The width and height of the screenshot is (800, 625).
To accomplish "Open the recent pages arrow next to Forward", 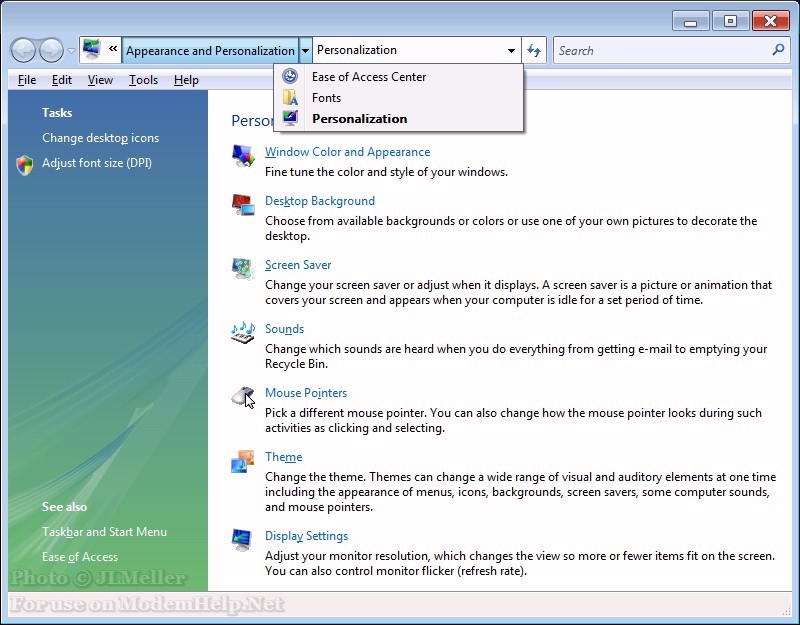I will pos(71,51).
